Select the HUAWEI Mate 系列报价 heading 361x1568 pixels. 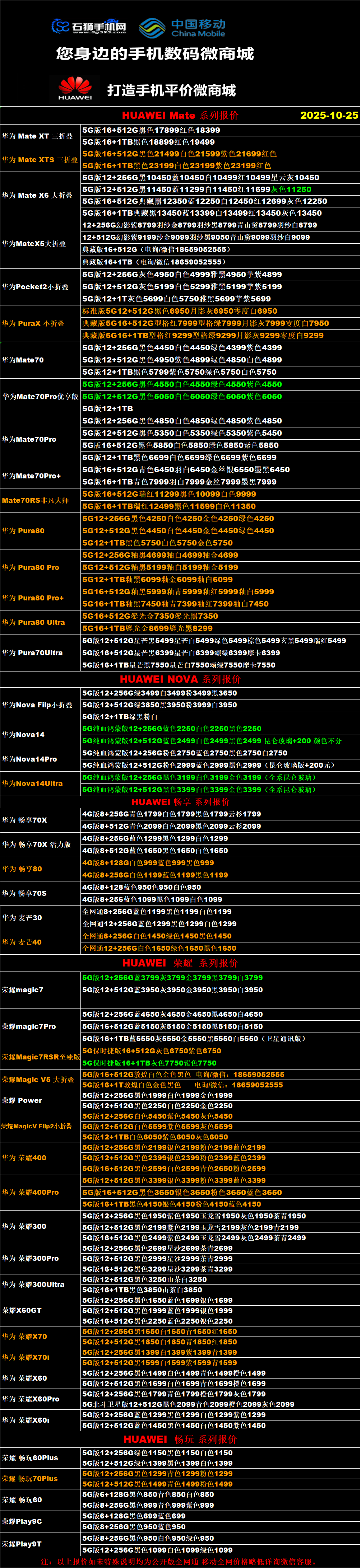(180, 115)
